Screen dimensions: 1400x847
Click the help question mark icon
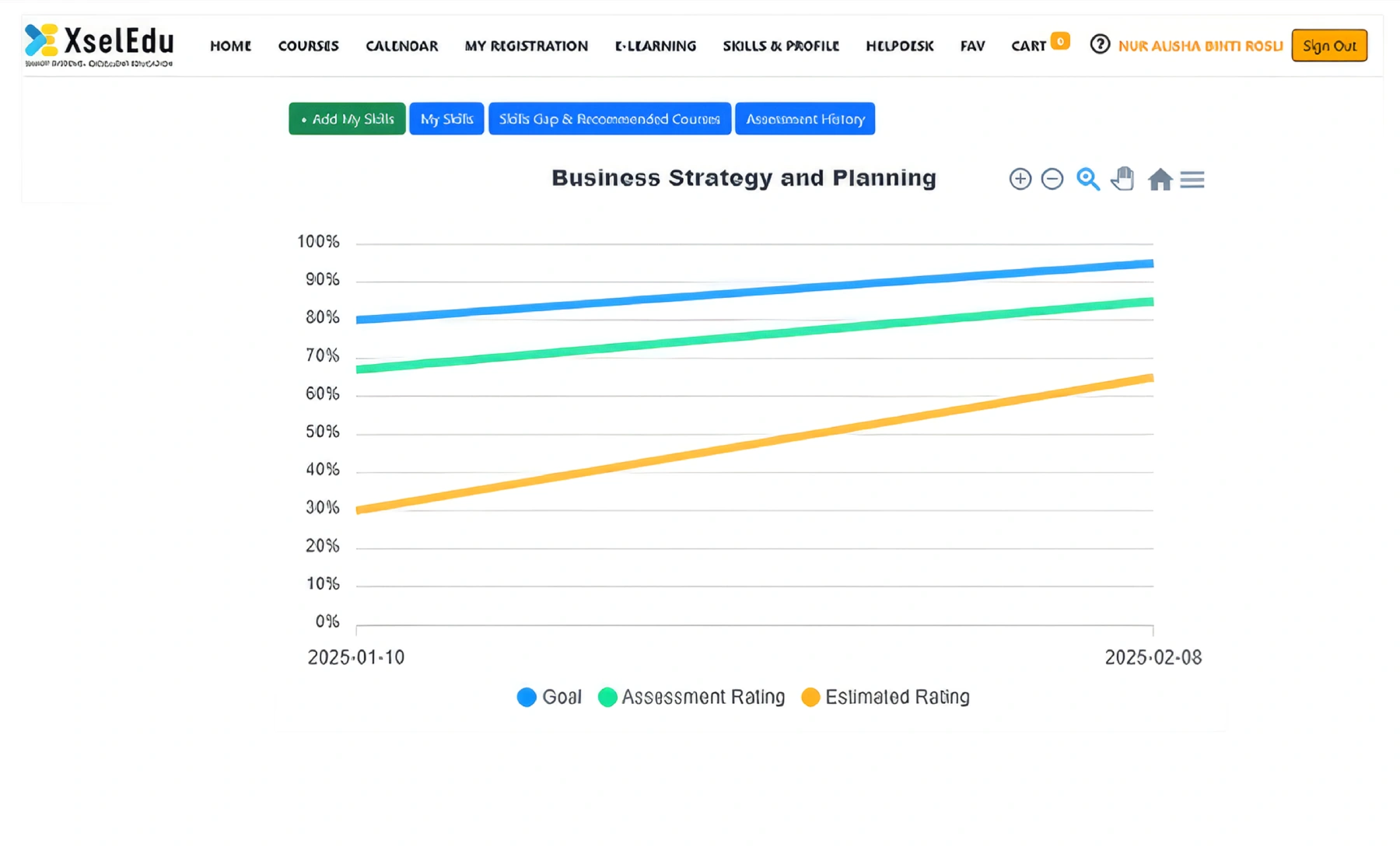click(x=1099, y=44)
